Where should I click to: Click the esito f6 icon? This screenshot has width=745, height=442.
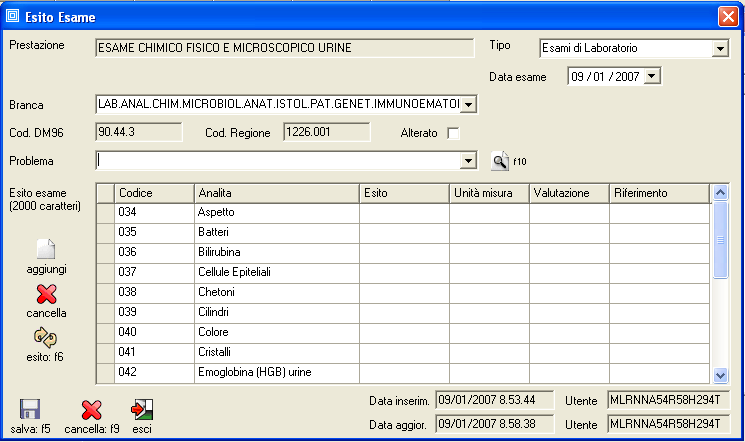click(x=46, y=337)
